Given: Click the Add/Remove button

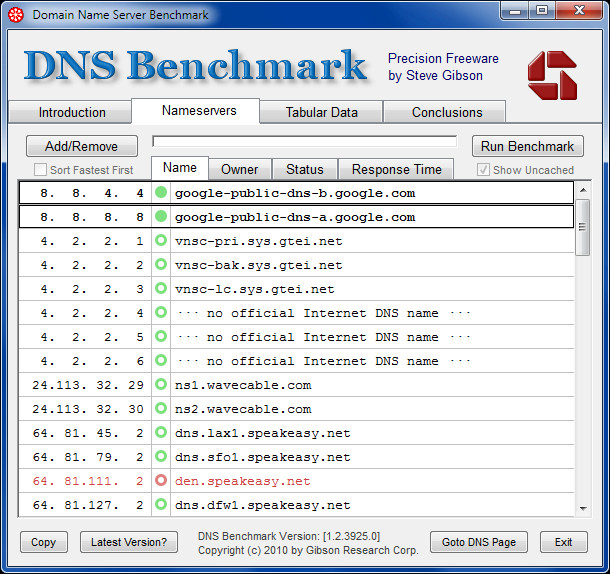Looking at the screenshot, I should click(82, 146).
